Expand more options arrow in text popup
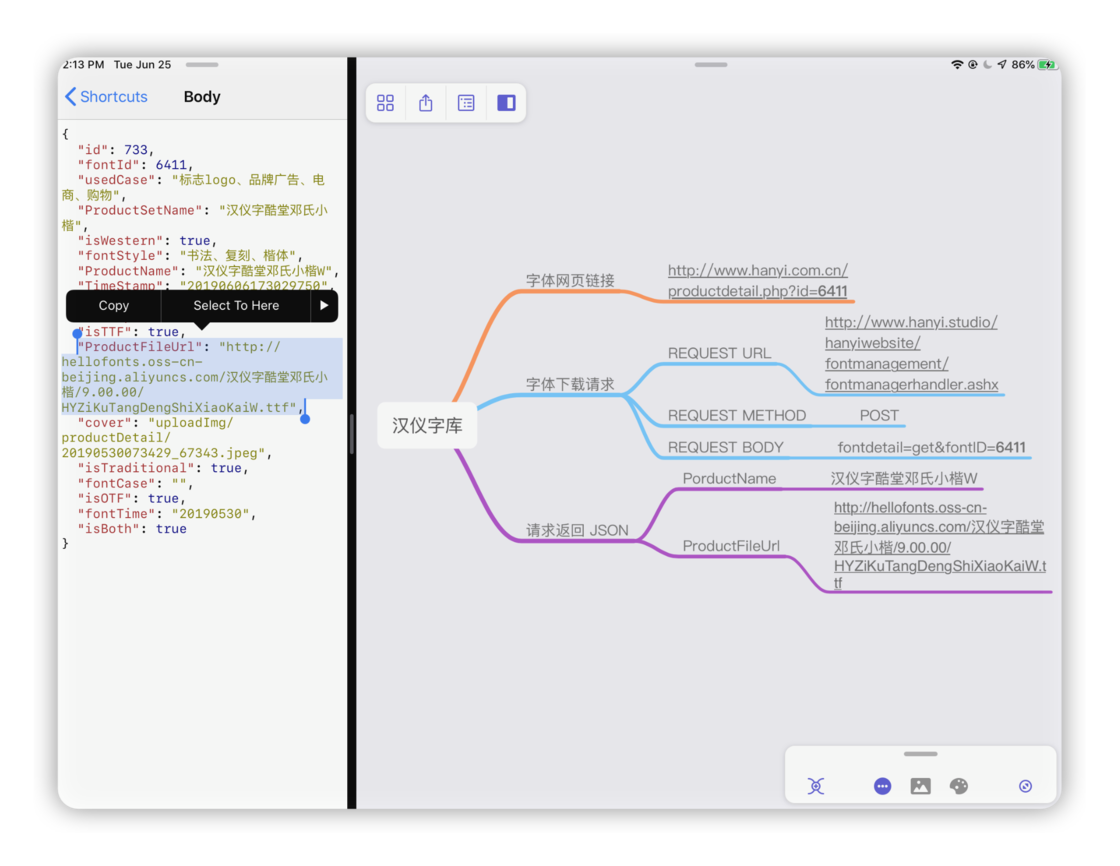1120x866 pixels. (x=324, y=306)
